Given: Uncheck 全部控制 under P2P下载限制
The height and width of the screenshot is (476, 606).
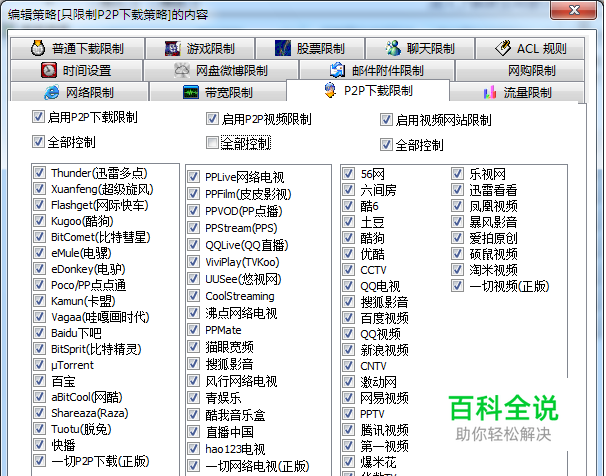Looking at the screenshot, I should (38, 142).
